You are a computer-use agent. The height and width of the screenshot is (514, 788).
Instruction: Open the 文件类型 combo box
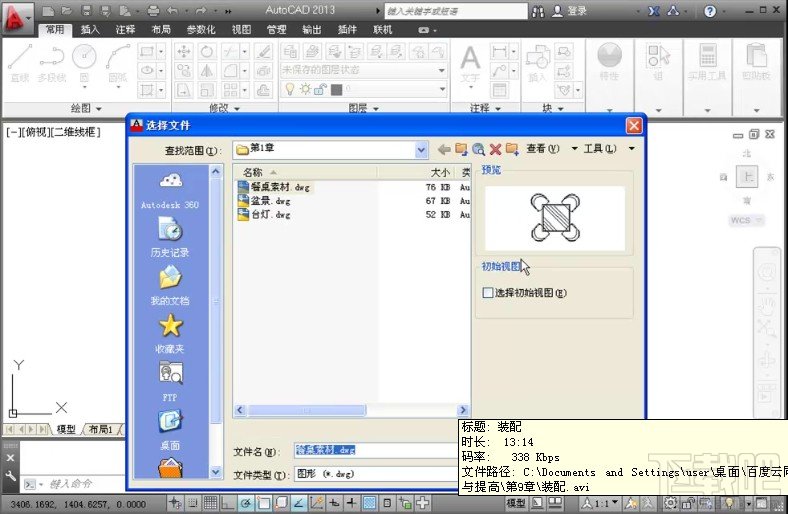376,474
